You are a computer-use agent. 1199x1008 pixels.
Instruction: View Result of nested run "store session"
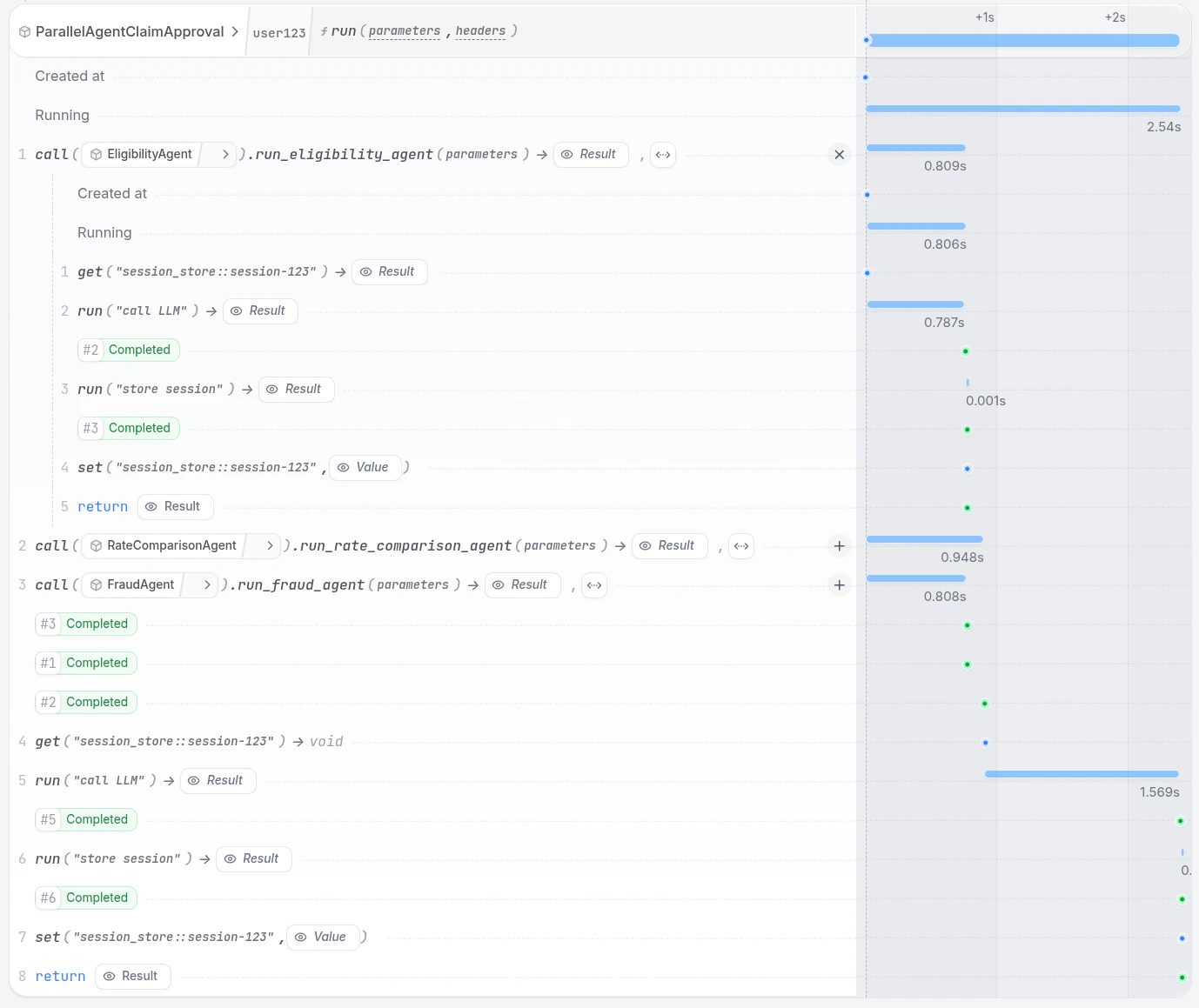(296, 389)
